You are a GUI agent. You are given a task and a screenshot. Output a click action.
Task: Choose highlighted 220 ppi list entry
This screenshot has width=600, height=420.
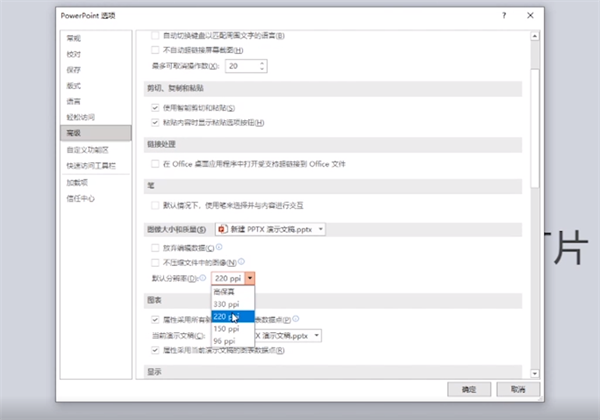pos(233,316)
